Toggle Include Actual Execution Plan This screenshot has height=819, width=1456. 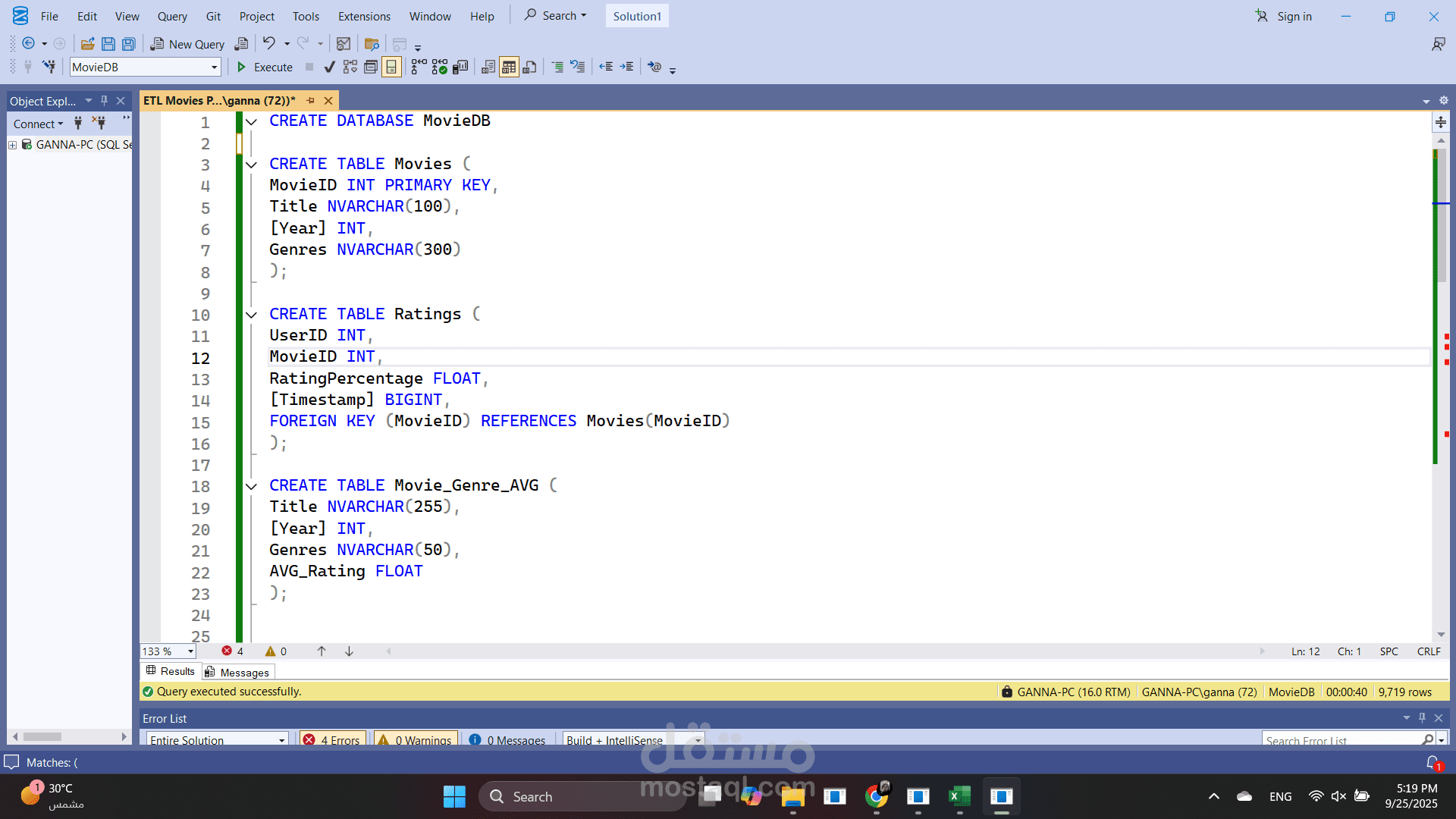[419, 67]
